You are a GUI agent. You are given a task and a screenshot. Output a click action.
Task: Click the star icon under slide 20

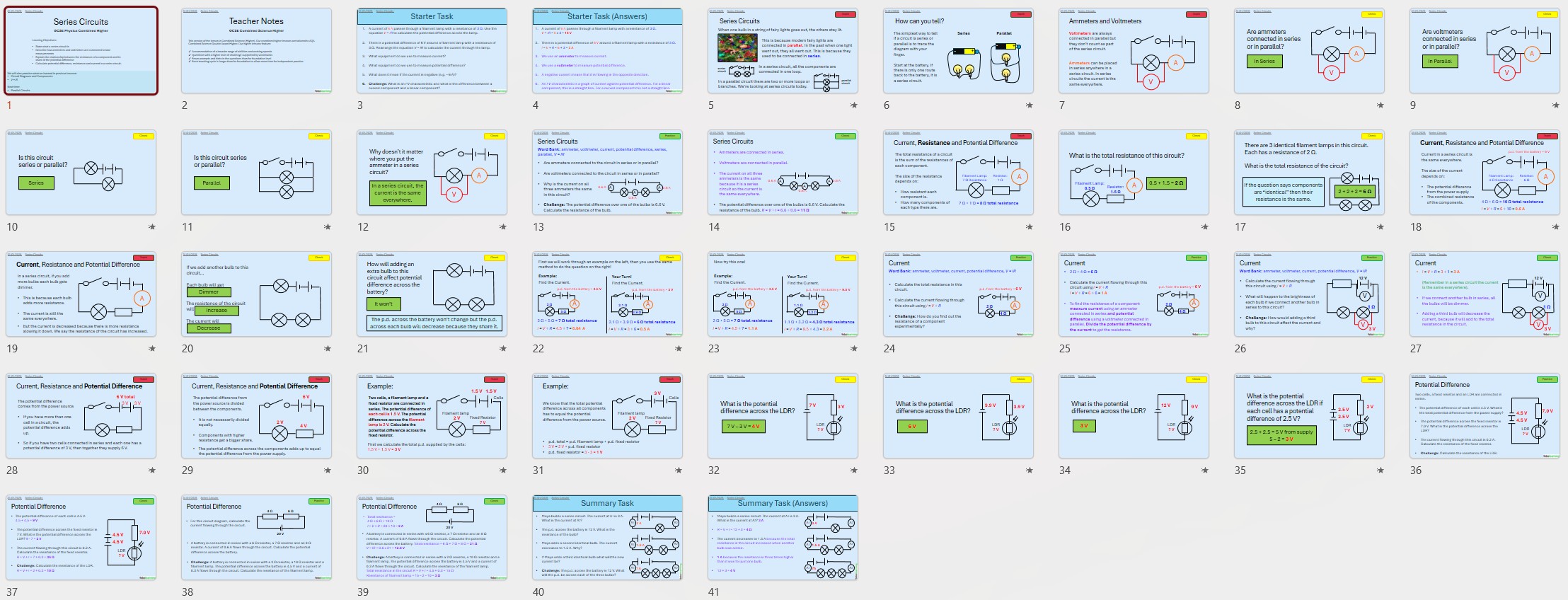328,349
